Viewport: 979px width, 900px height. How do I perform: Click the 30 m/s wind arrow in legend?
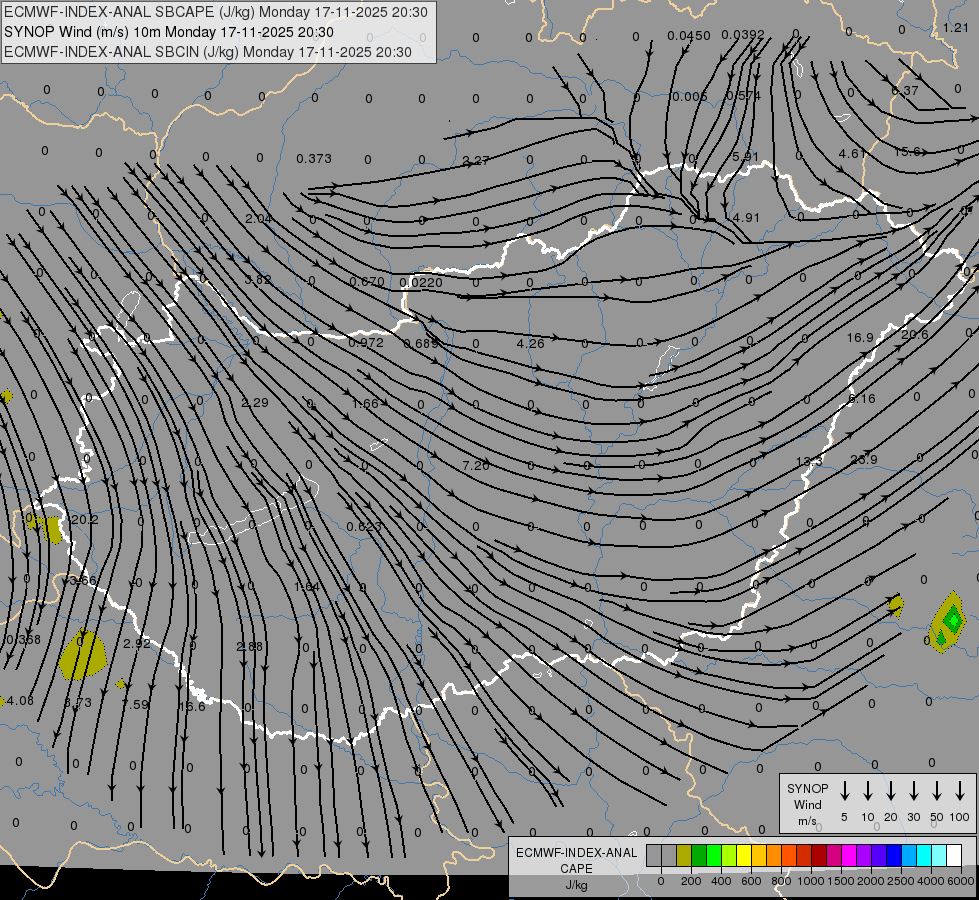tap(913, 791)
